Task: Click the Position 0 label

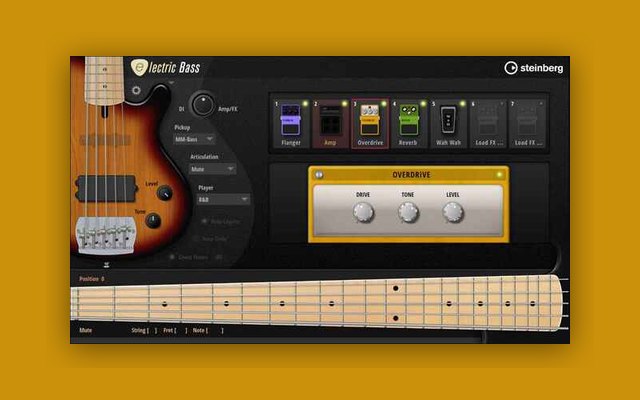Action: pos(91,279)
